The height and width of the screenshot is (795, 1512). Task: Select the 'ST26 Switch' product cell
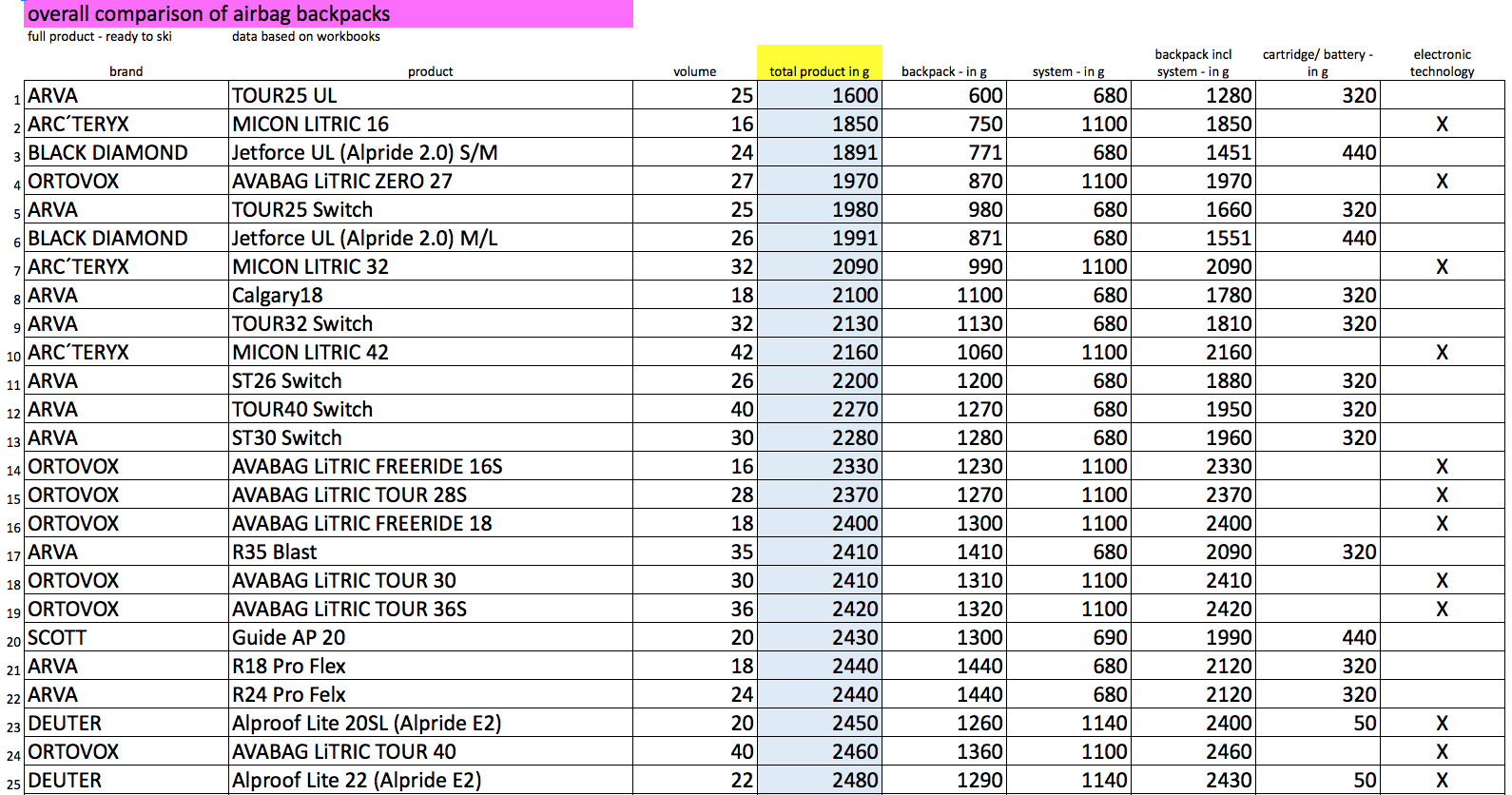coord(431,380)
